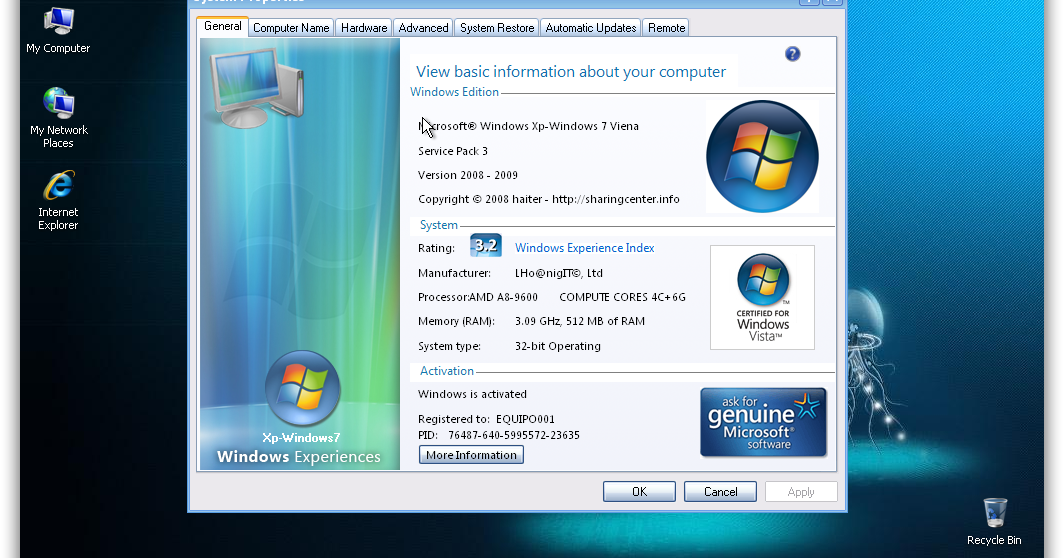Click the ask for genuine Microsoft software badge
The height and width of the screenshot is (558, 1064).
[x=763, y=422]
